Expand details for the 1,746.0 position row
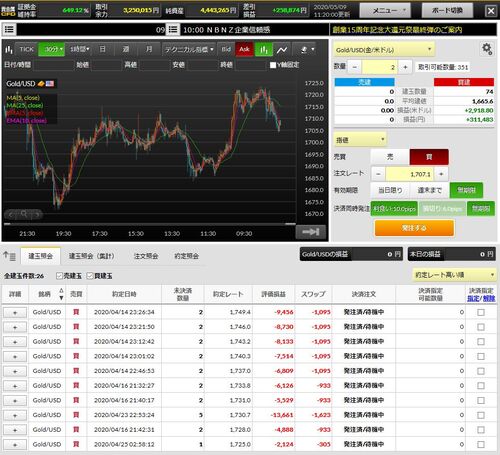 click(15, 327)
